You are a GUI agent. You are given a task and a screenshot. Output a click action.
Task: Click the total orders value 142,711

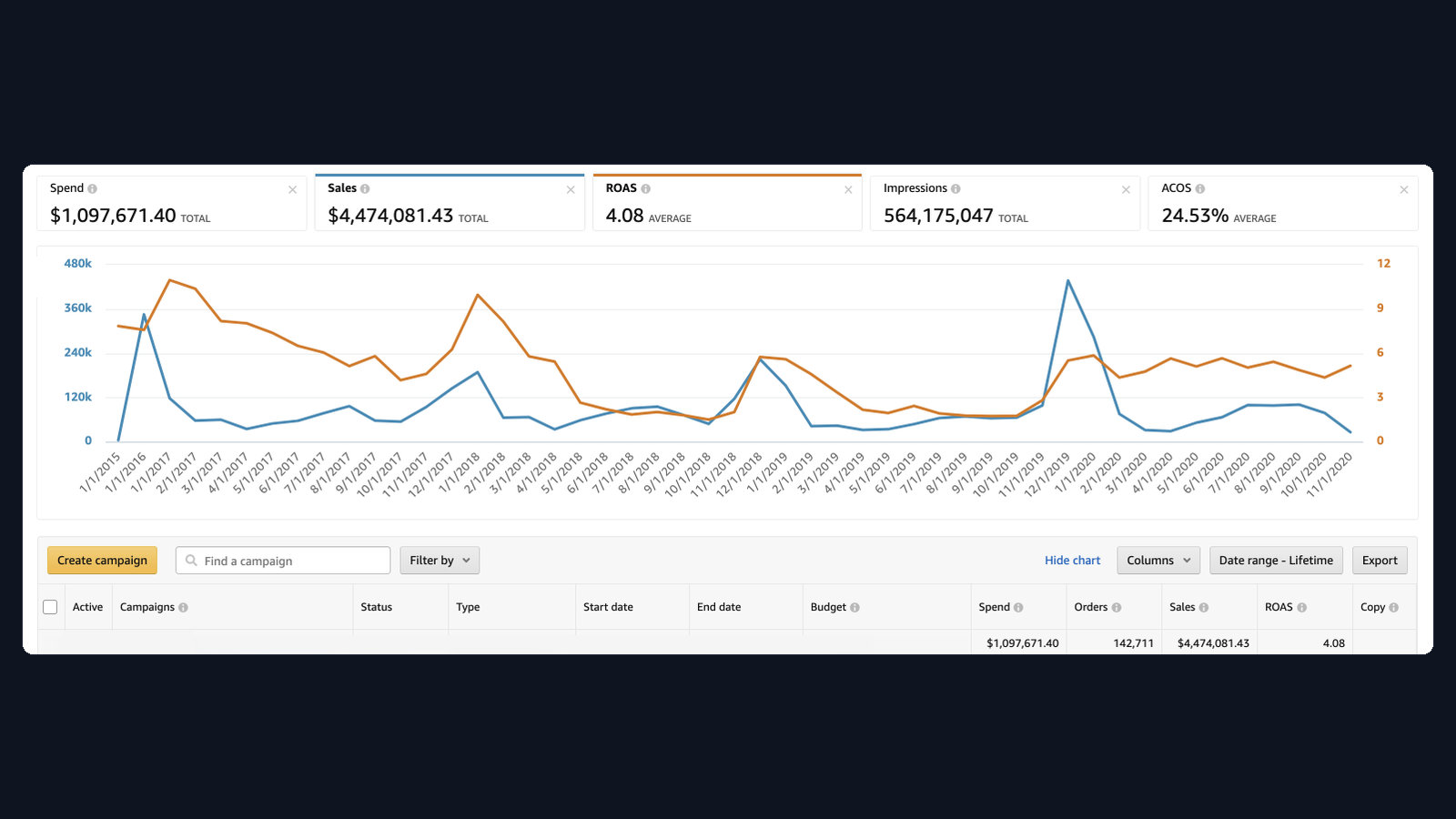click(x=1133, y=643)
